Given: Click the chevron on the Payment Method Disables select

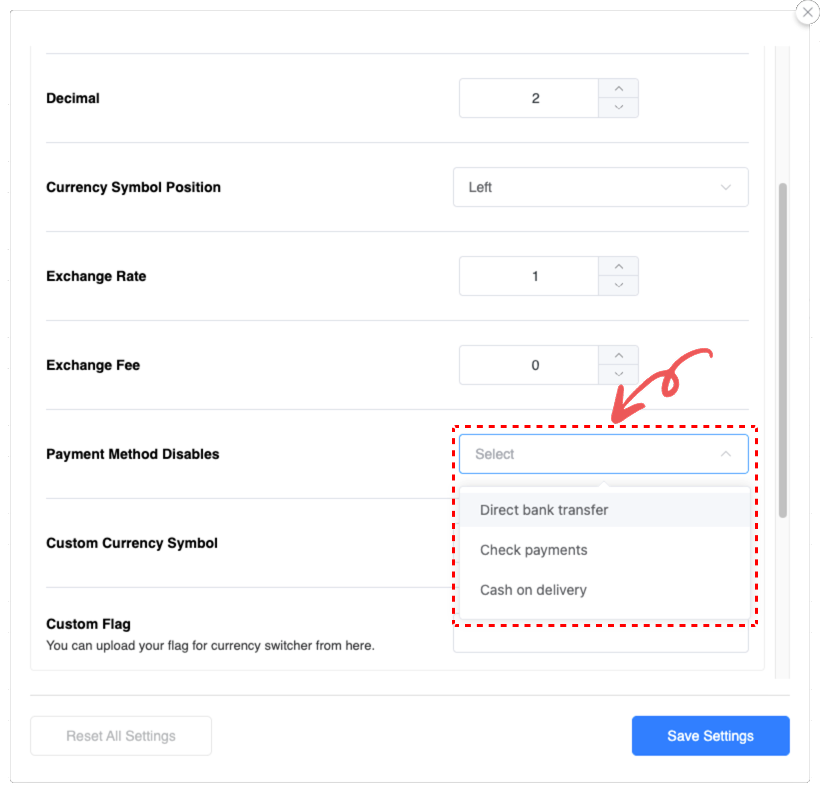Looking at the screenshot, I should click(728, 453).
